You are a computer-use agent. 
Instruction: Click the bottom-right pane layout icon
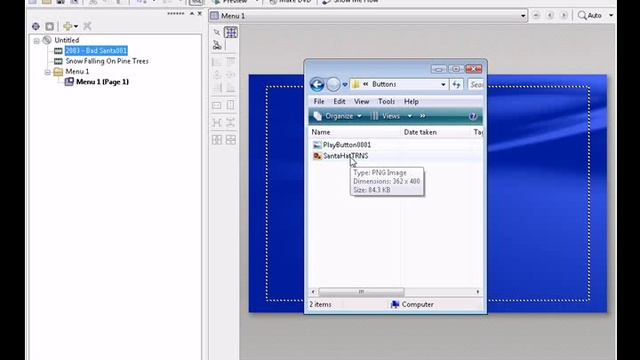[x=231, y=140]
